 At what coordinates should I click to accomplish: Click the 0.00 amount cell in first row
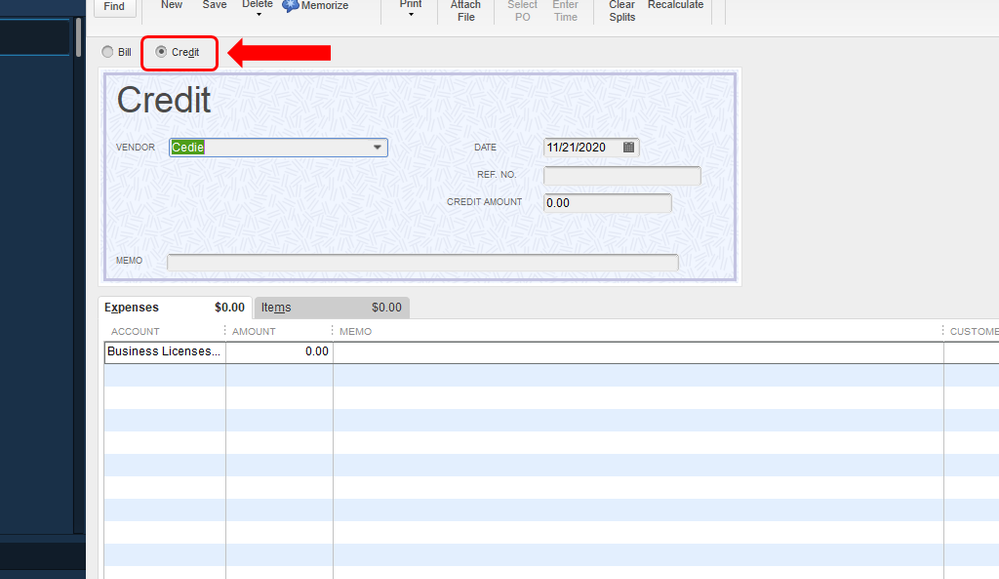click(x=279, y=352)
